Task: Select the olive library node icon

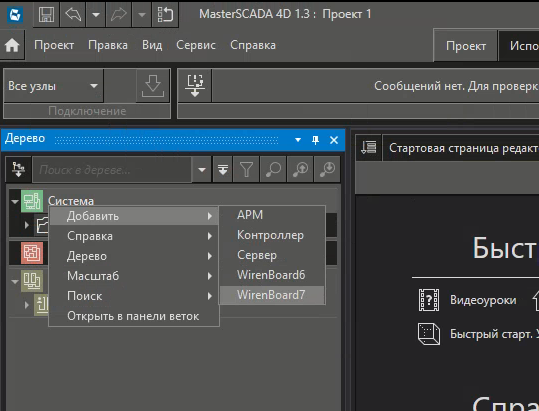Action: (32, 281)
